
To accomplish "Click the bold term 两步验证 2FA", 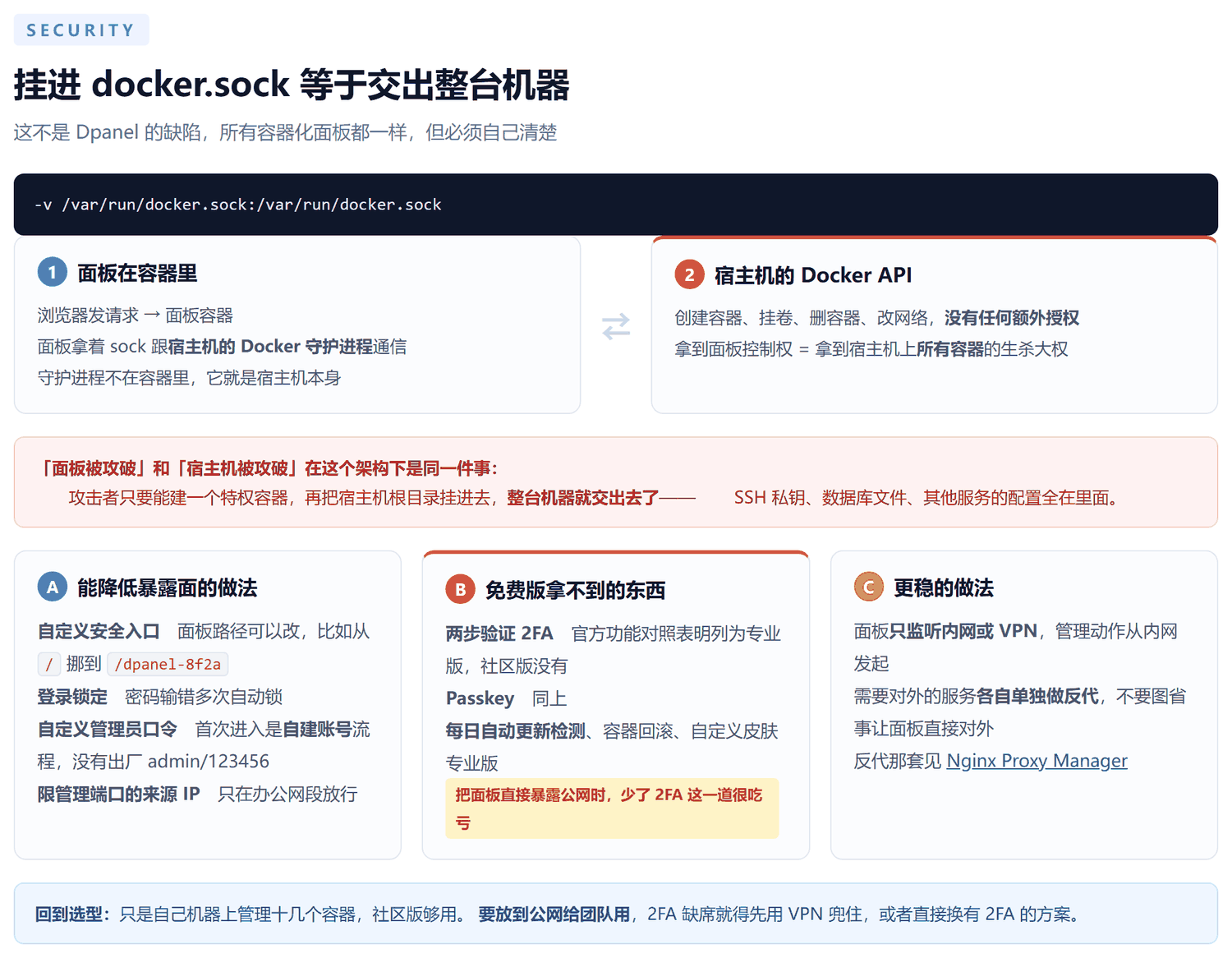I will tap(499, 633).
